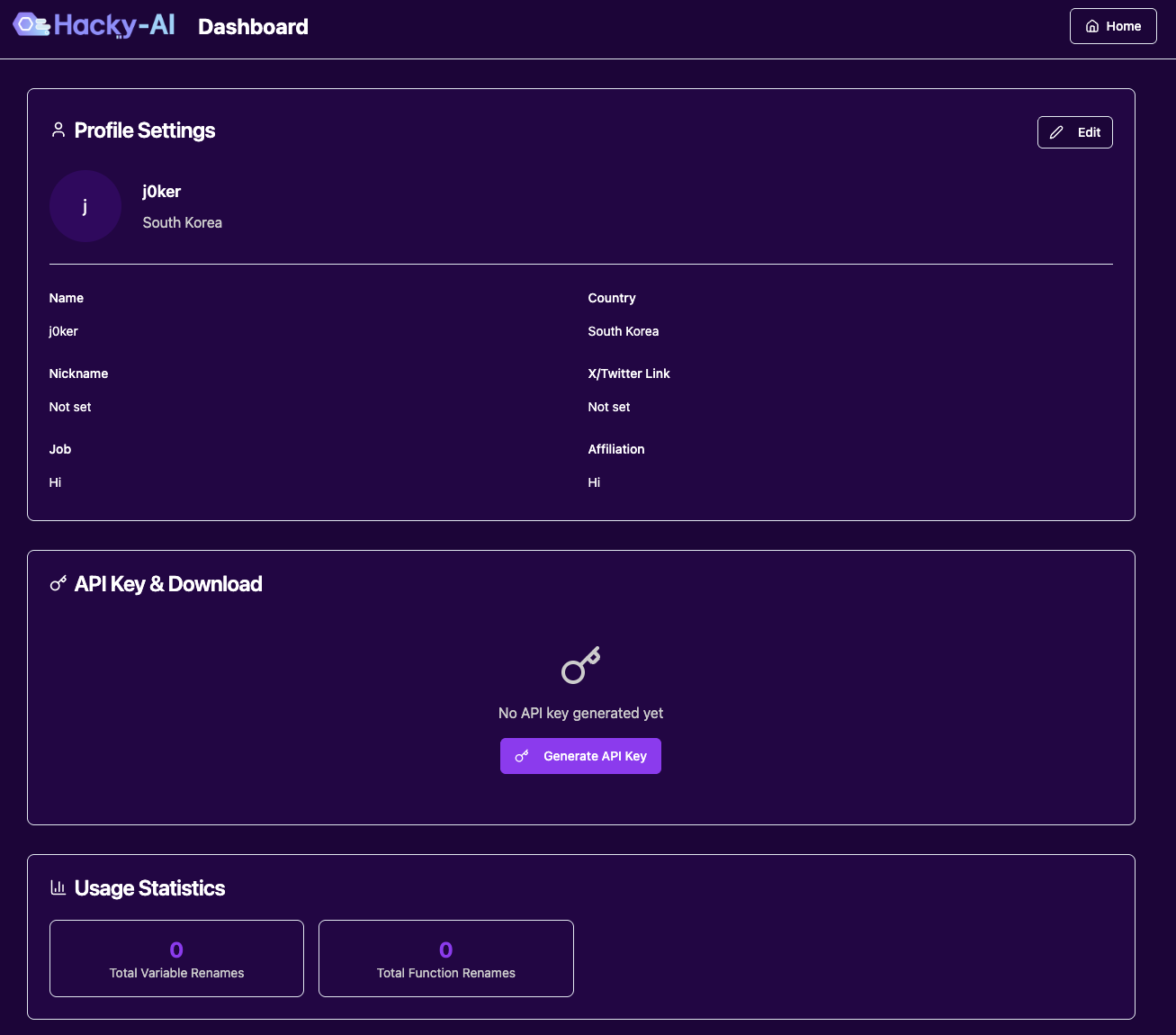Click key icon inside Generate API Key button
The width and height of the screenshot is (1176, 1035).
(522, 756)
